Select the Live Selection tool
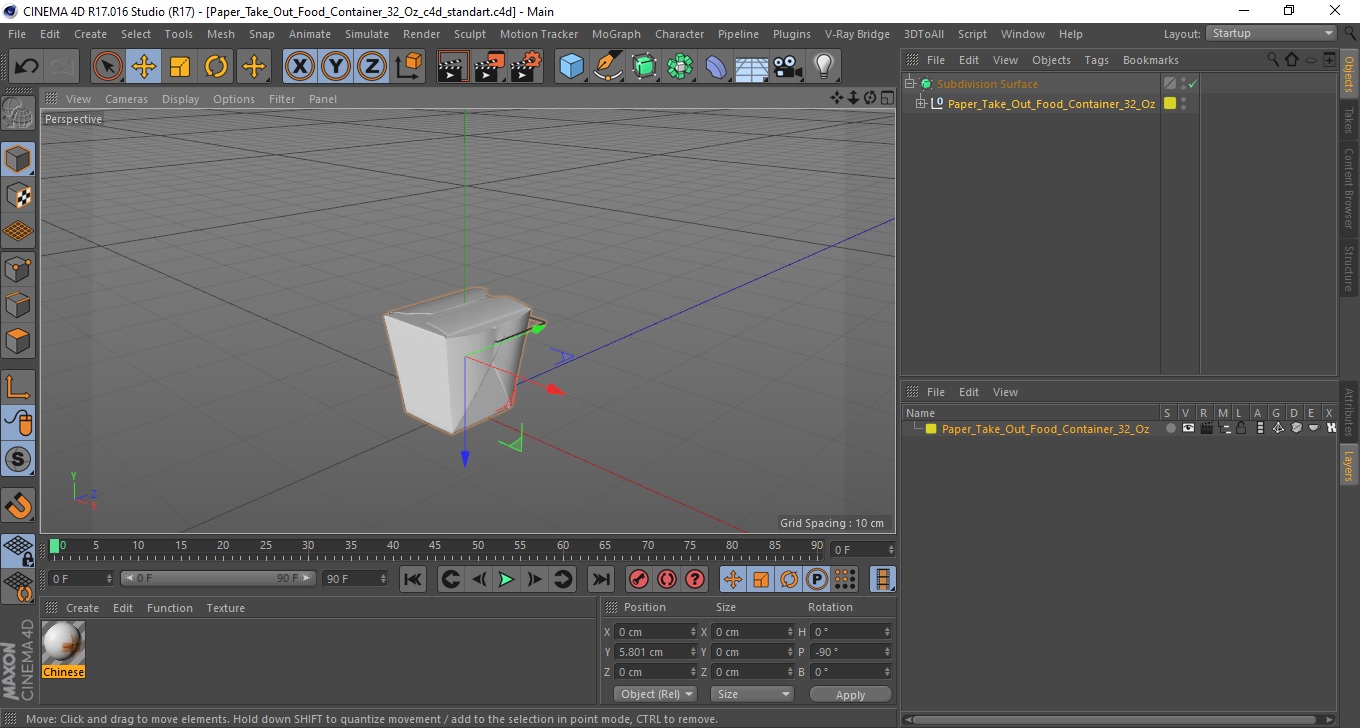The image size is (1360, 728). click(108, 67)
